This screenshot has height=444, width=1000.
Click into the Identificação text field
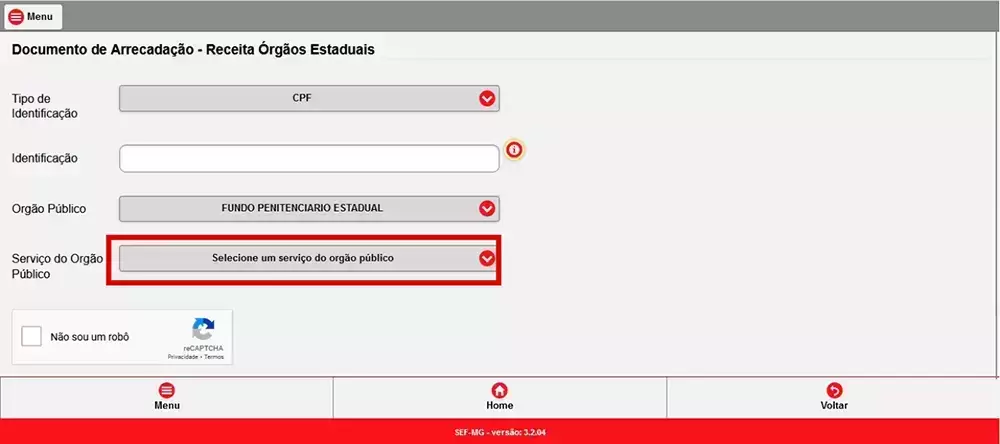[308, 159]
